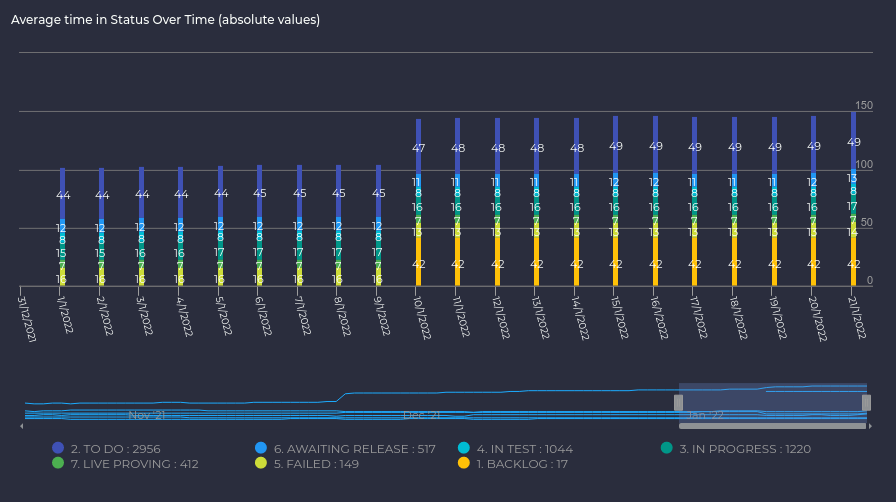Click the lime FAILED legend dot
The width and height of the screenshot is (896, 502).
point(261,463)
